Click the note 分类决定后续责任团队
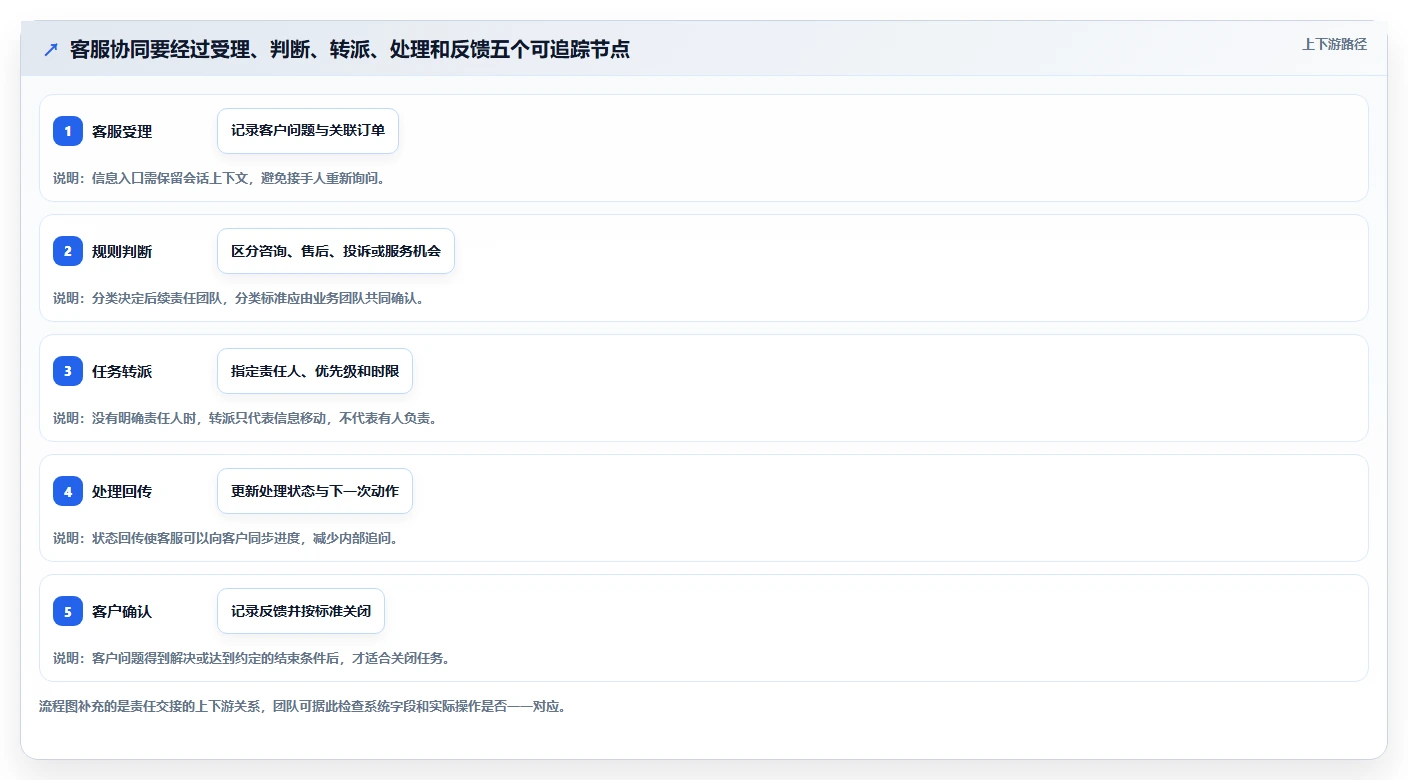The width and height of the screenshot is (1408, 780). [x=238, y=298]
